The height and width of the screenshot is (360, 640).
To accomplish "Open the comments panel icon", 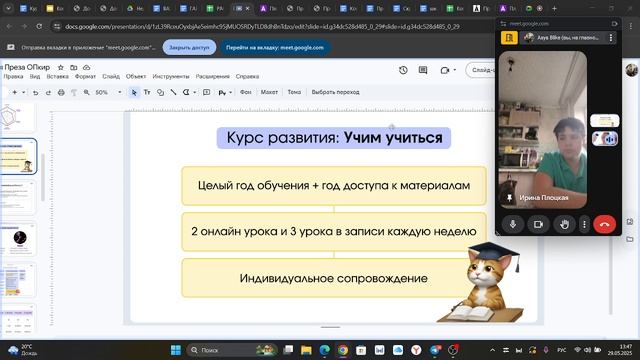I will [423, 70].
